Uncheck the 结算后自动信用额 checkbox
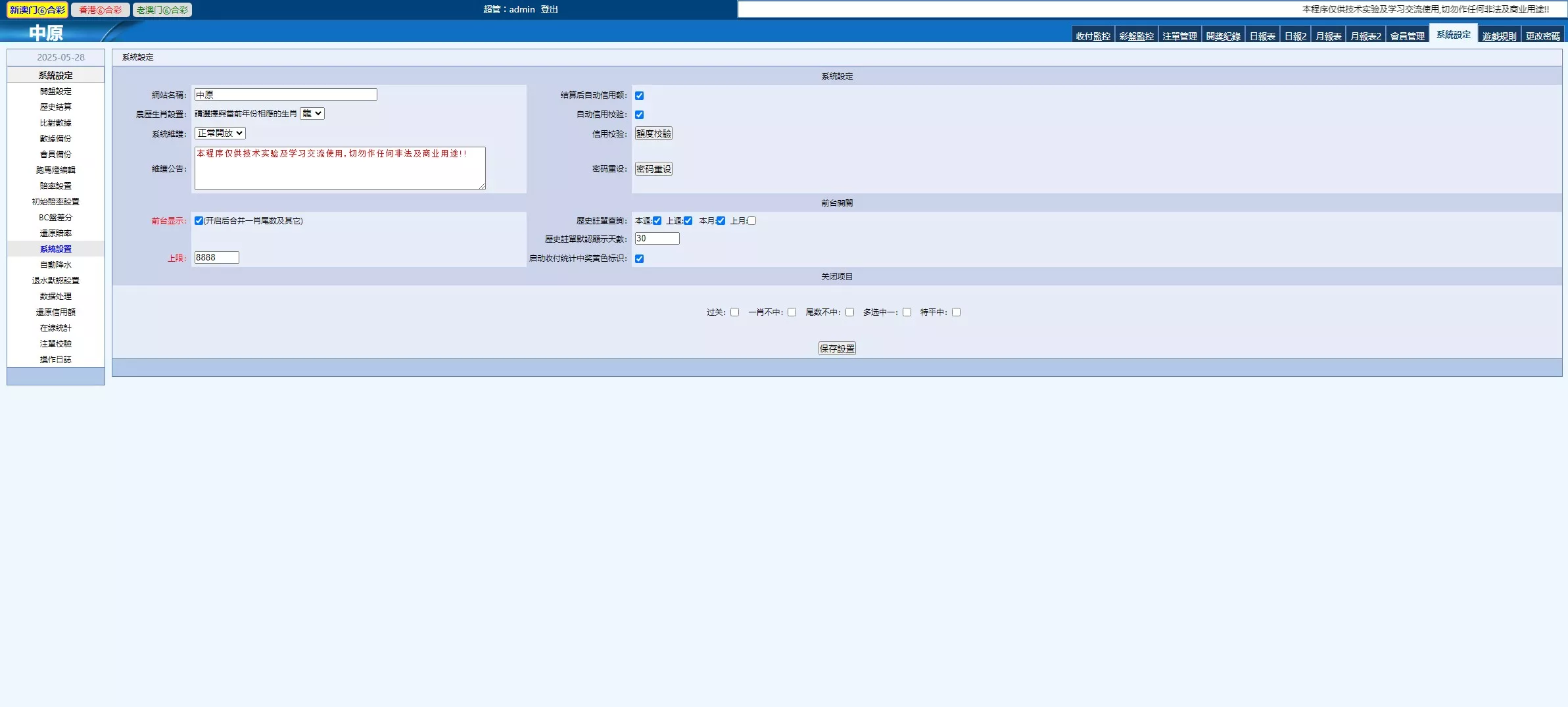Screen dimensions: 1568x707 click(x=639, y=95)
